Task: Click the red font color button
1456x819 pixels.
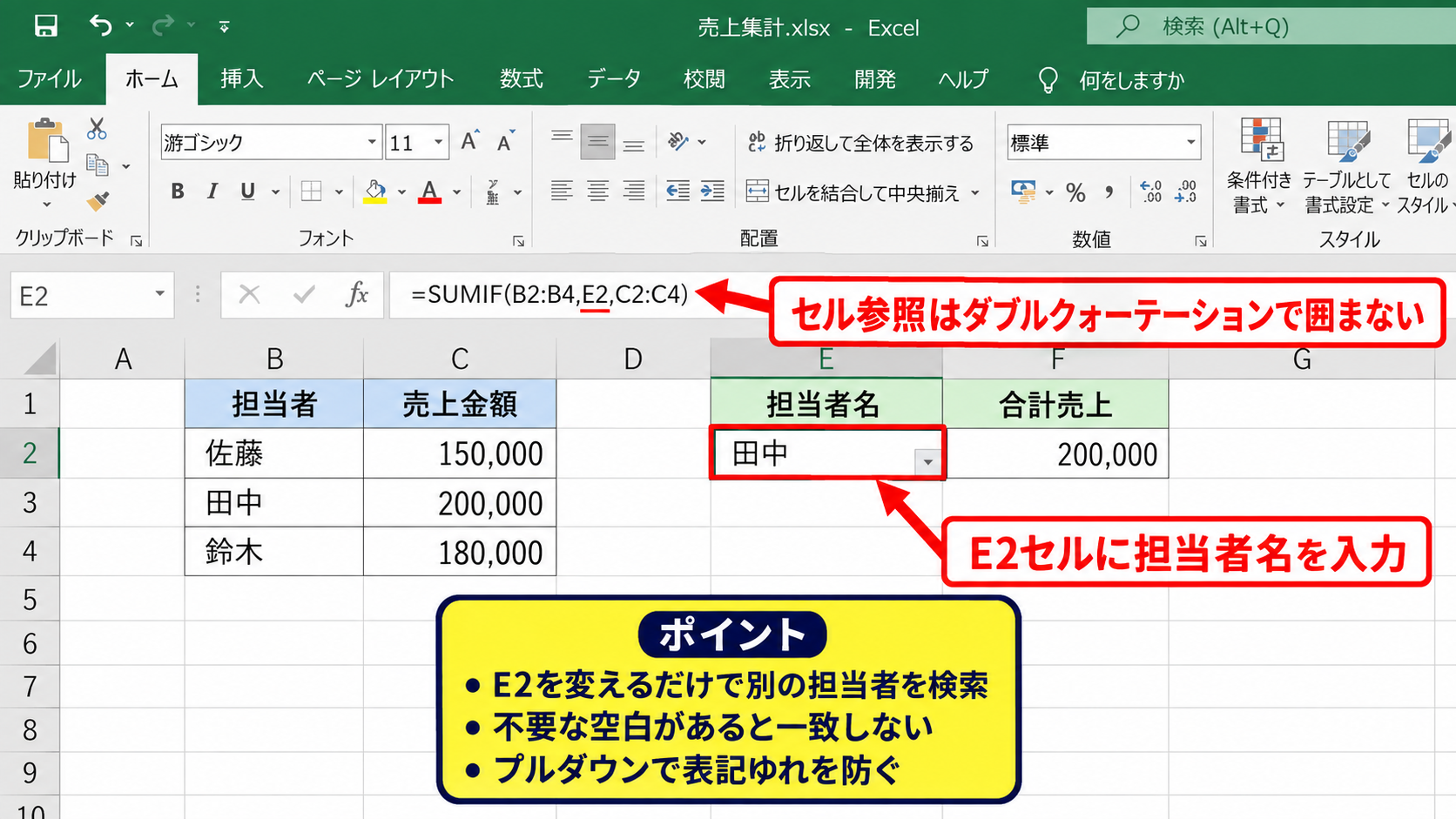Action: pyautogui.click(x=429, y=191)
